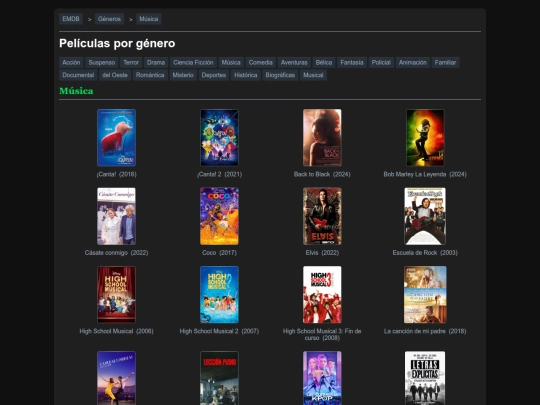Viewport: 540px width, 405px height.
Task: Open the Misterio genre tag
Action: pyautogui.click(x=183, y=75)
